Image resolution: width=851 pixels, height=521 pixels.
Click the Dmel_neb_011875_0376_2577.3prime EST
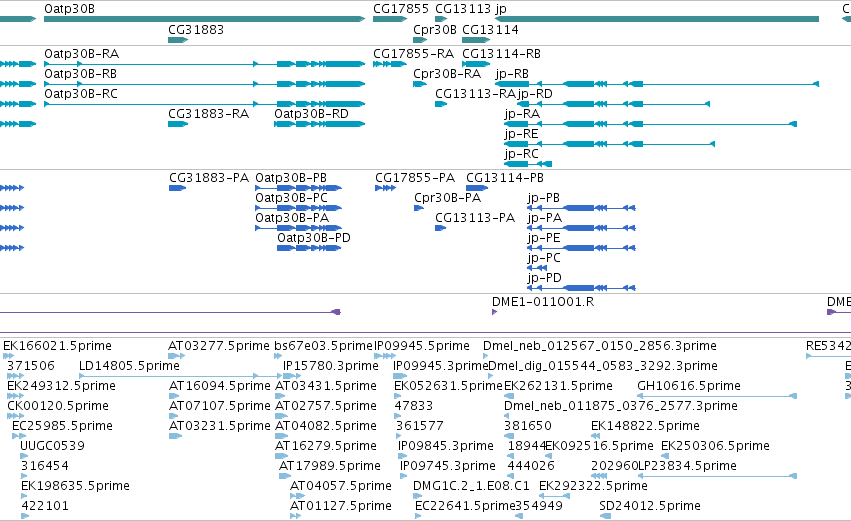[x=506, y=416]
